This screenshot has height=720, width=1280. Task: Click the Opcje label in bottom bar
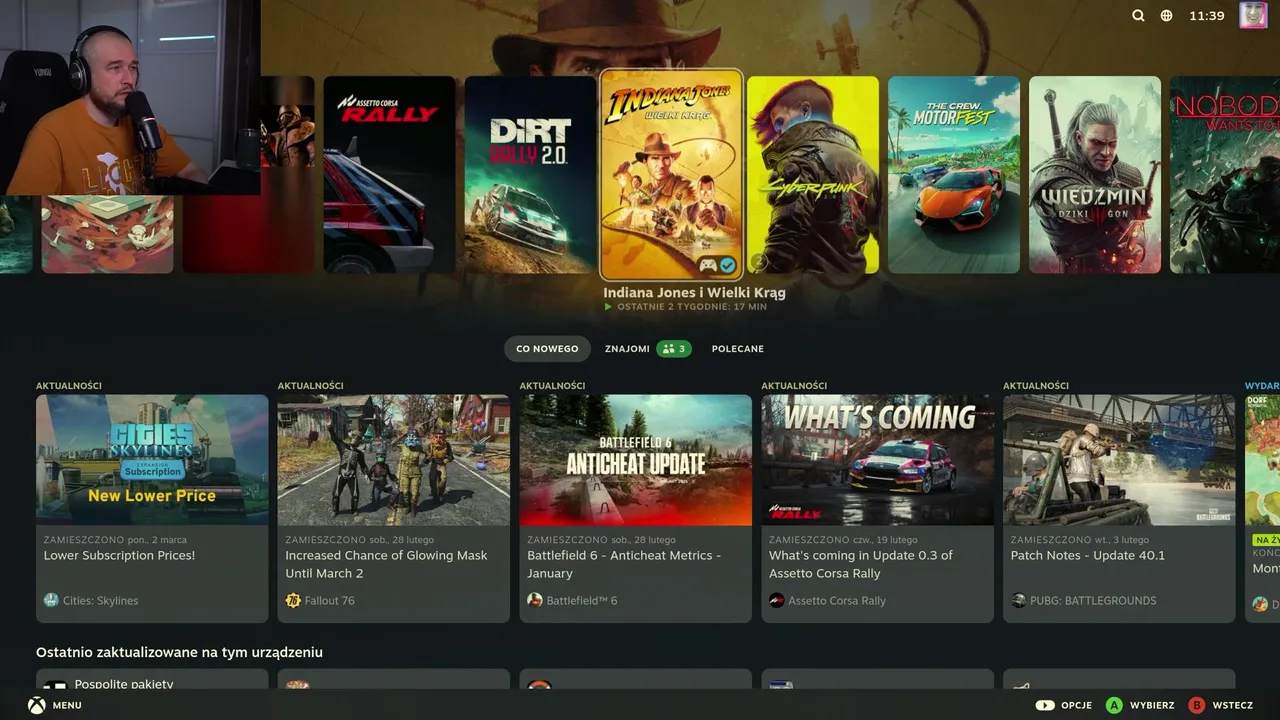point(1076,705)
